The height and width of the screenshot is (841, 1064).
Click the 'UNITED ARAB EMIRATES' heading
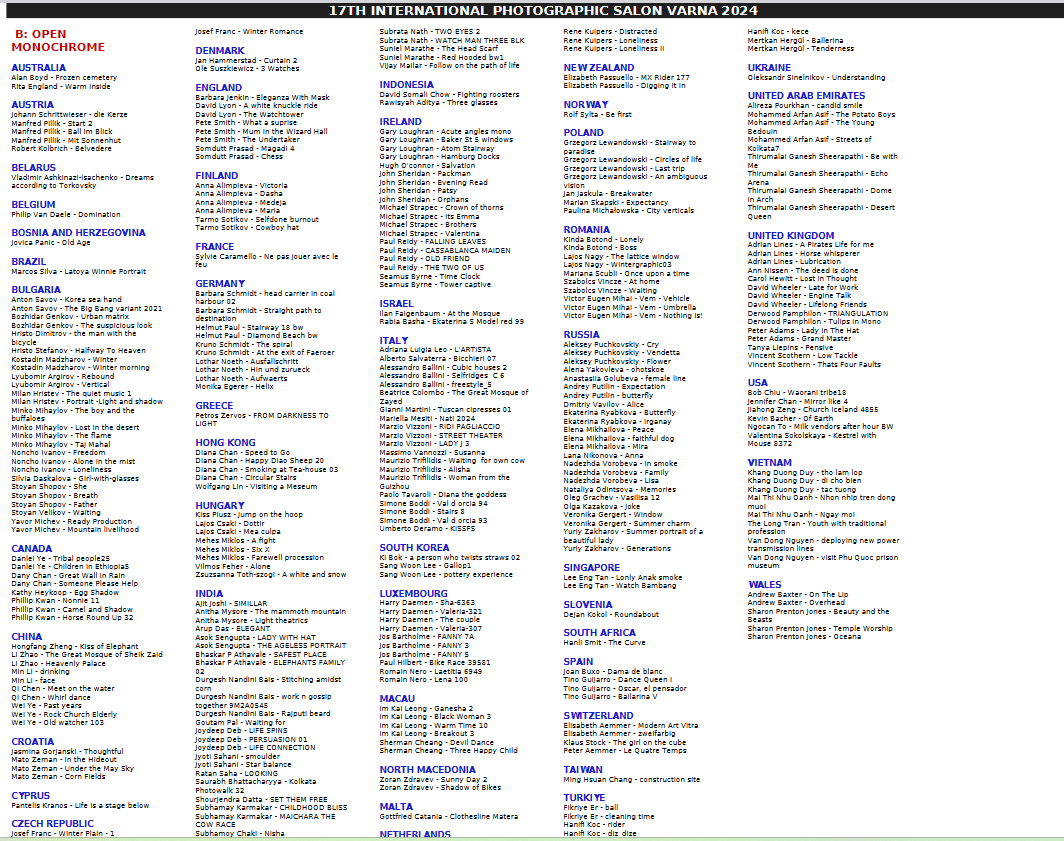click(806, 96)
